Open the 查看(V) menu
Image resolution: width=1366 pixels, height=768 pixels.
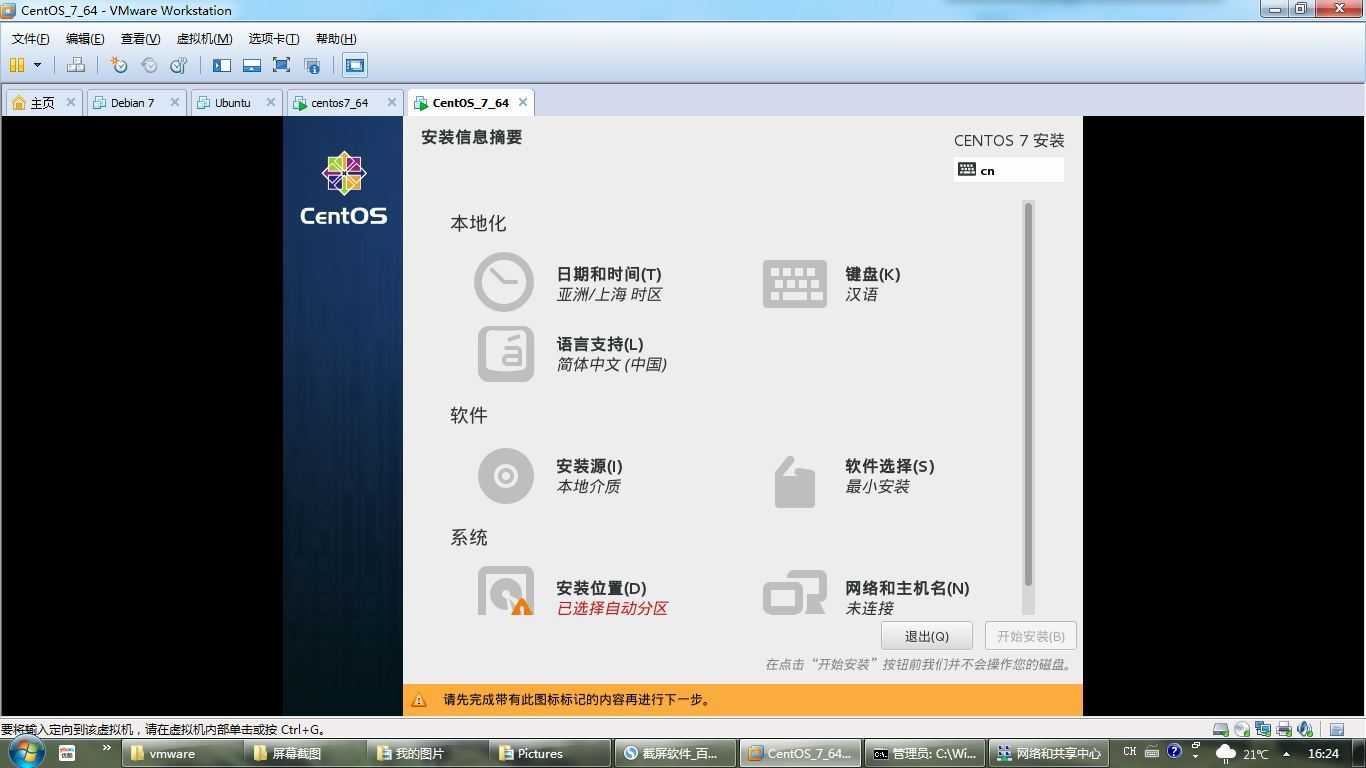pos(140,39)
